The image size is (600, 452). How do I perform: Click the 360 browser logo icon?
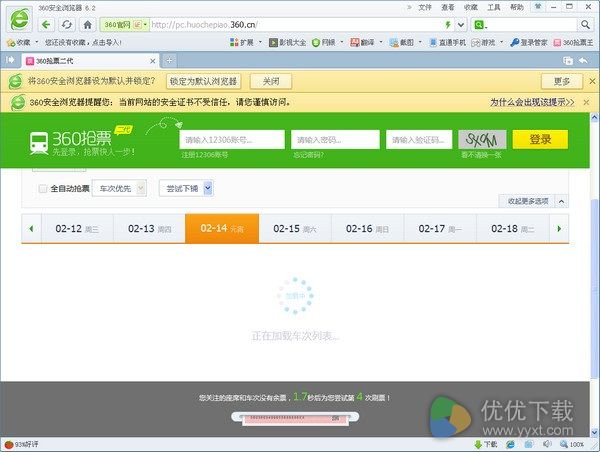click(19, 19)
